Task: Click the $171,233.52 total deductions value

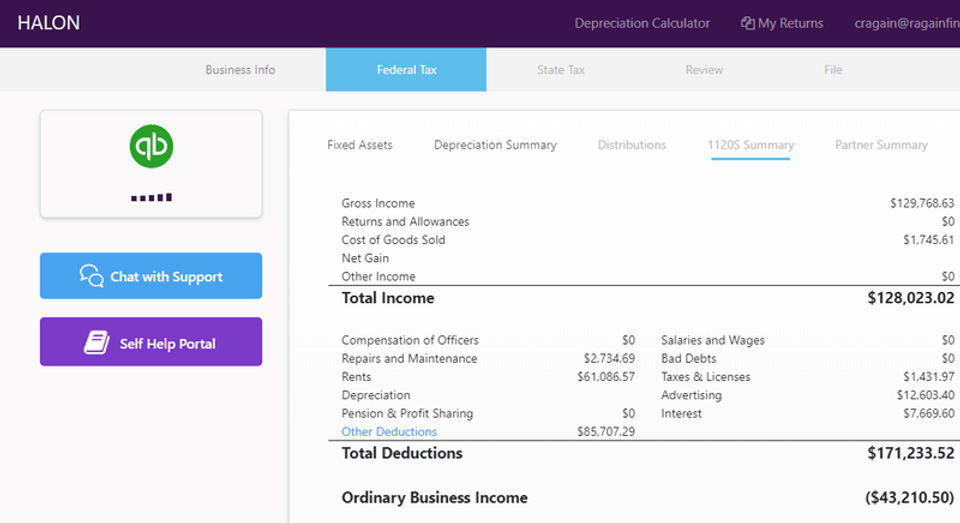Action: (x=910, y=453)
